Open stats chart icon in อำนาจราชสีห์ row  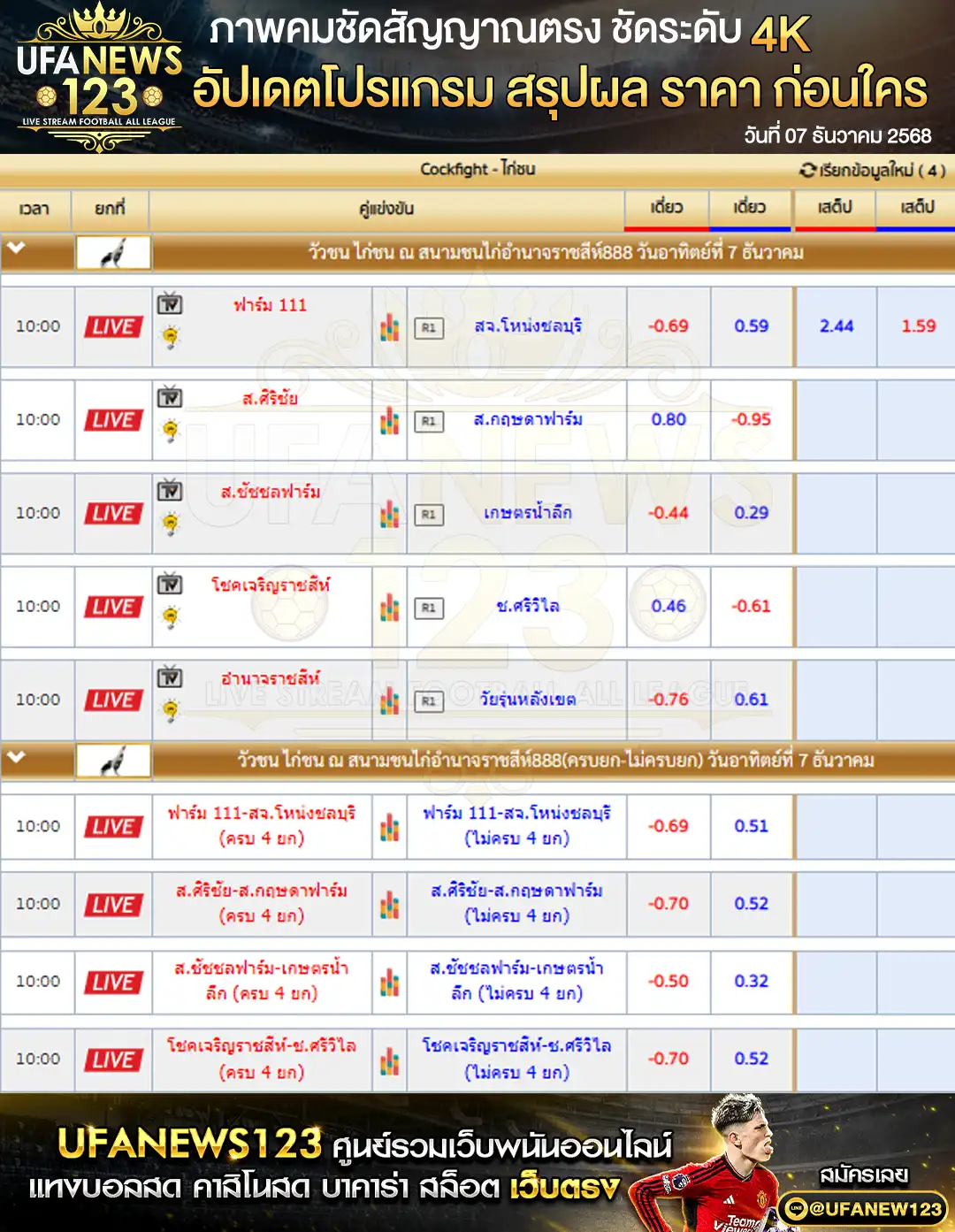[389, 700]
